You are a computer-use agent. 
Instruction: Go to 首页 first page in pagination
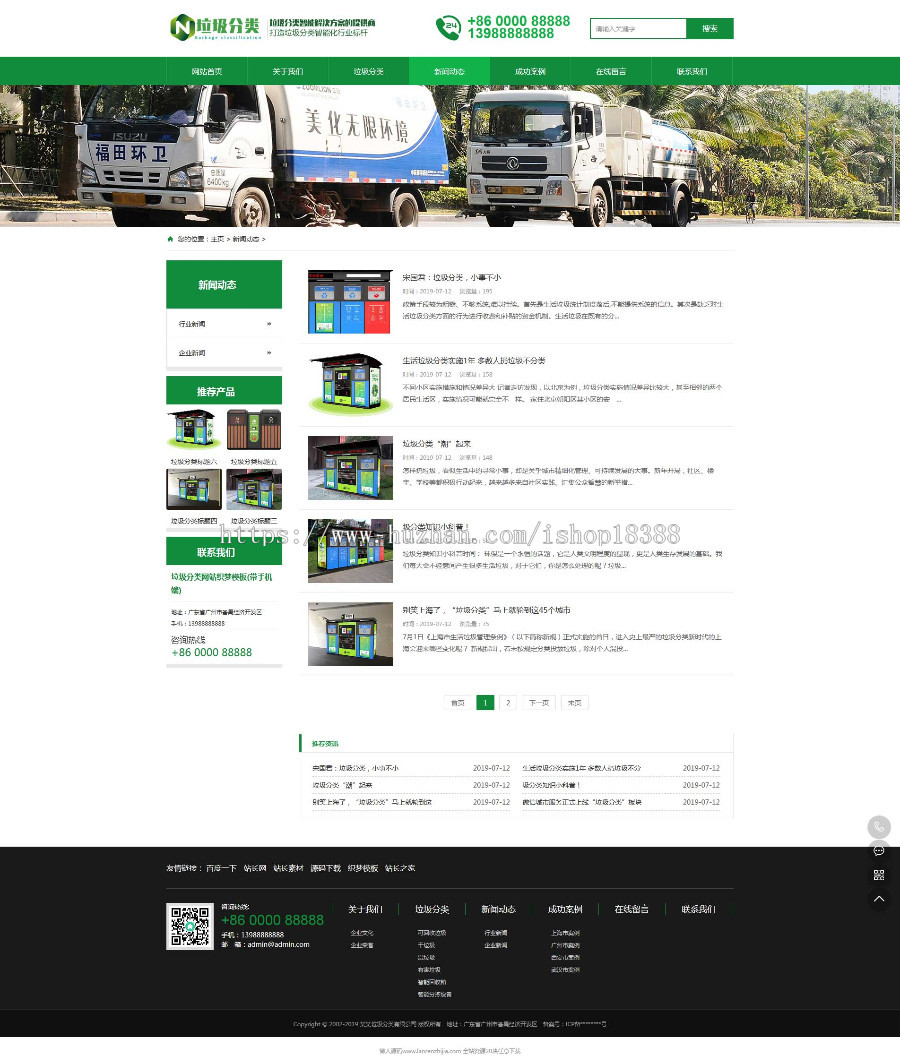(458, 703)
